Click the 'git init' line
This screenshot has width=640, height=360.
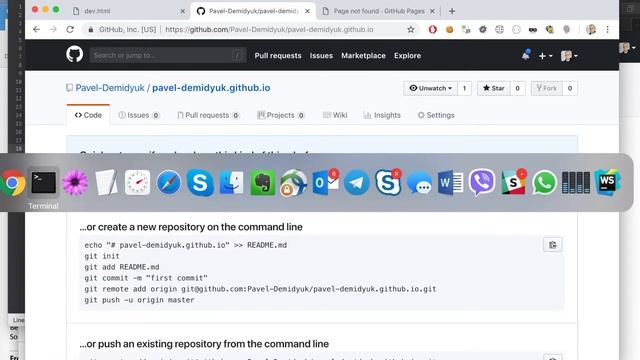pyautogui.click(x=102, y=256)
